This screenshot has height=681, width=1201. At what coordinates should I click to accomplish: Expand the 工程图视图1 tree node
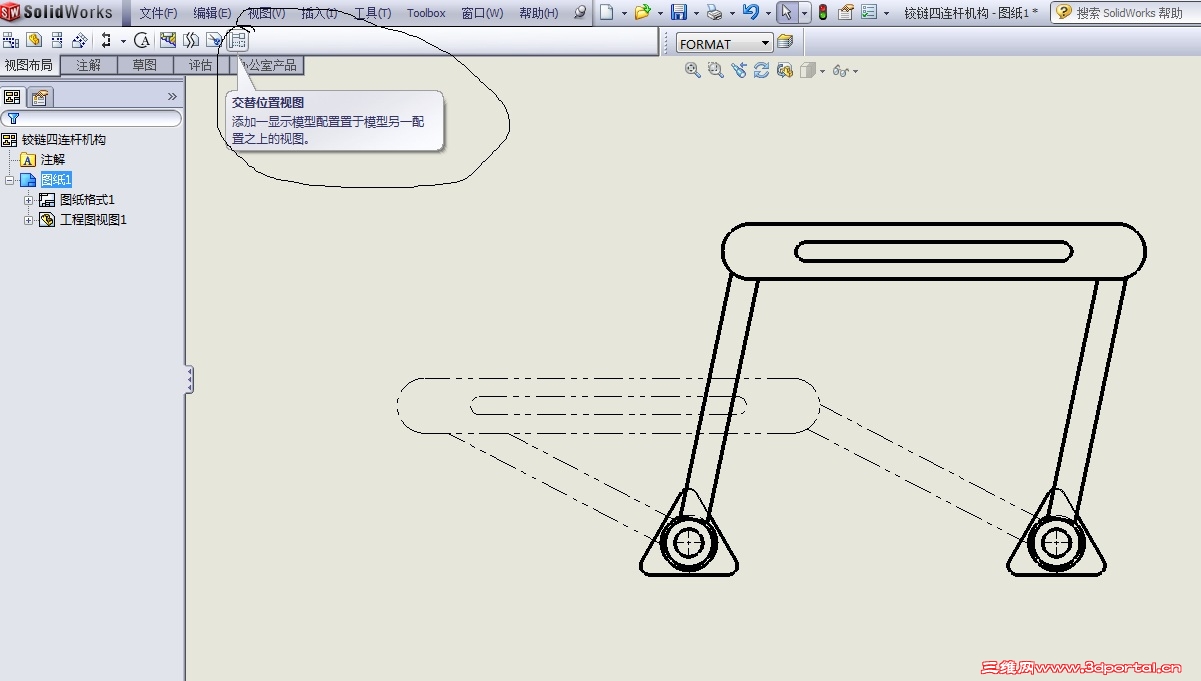[29, 221]
